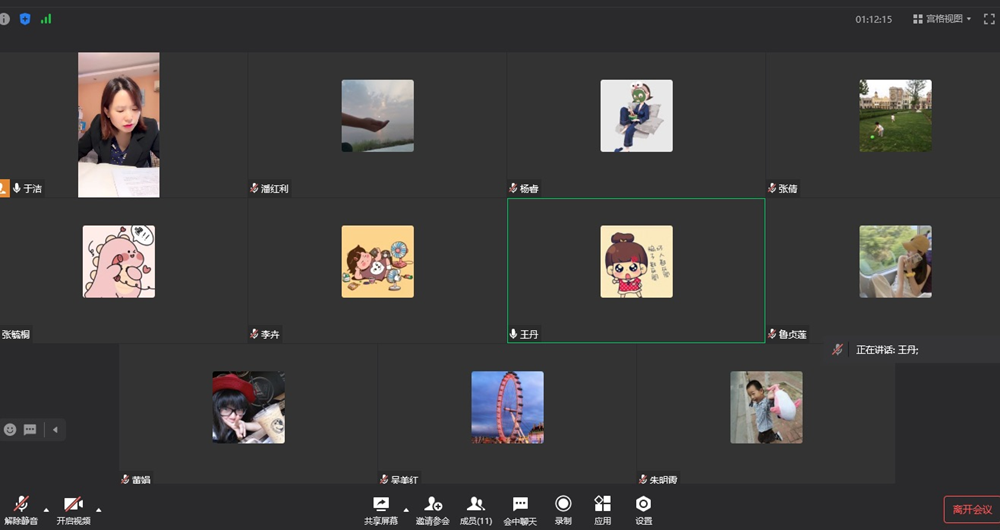Screen dimensions: 1000x530
Task: Open the Apps (应用) panel
Action: (602, 509)
